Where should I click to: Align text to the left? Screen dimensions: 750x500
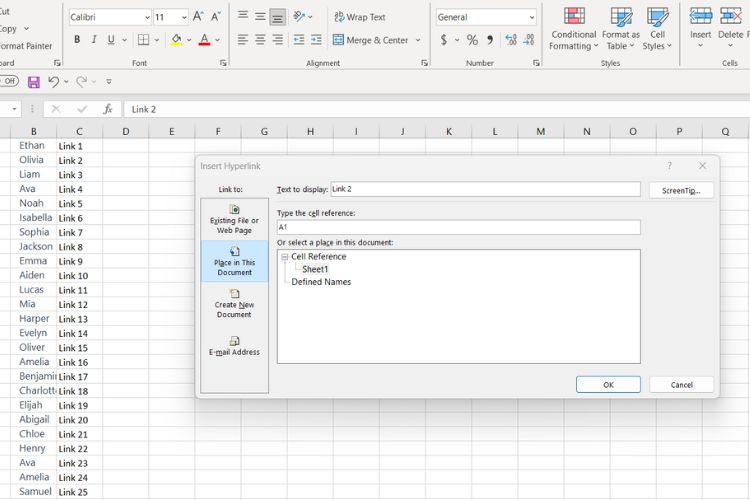click(243, 40)
